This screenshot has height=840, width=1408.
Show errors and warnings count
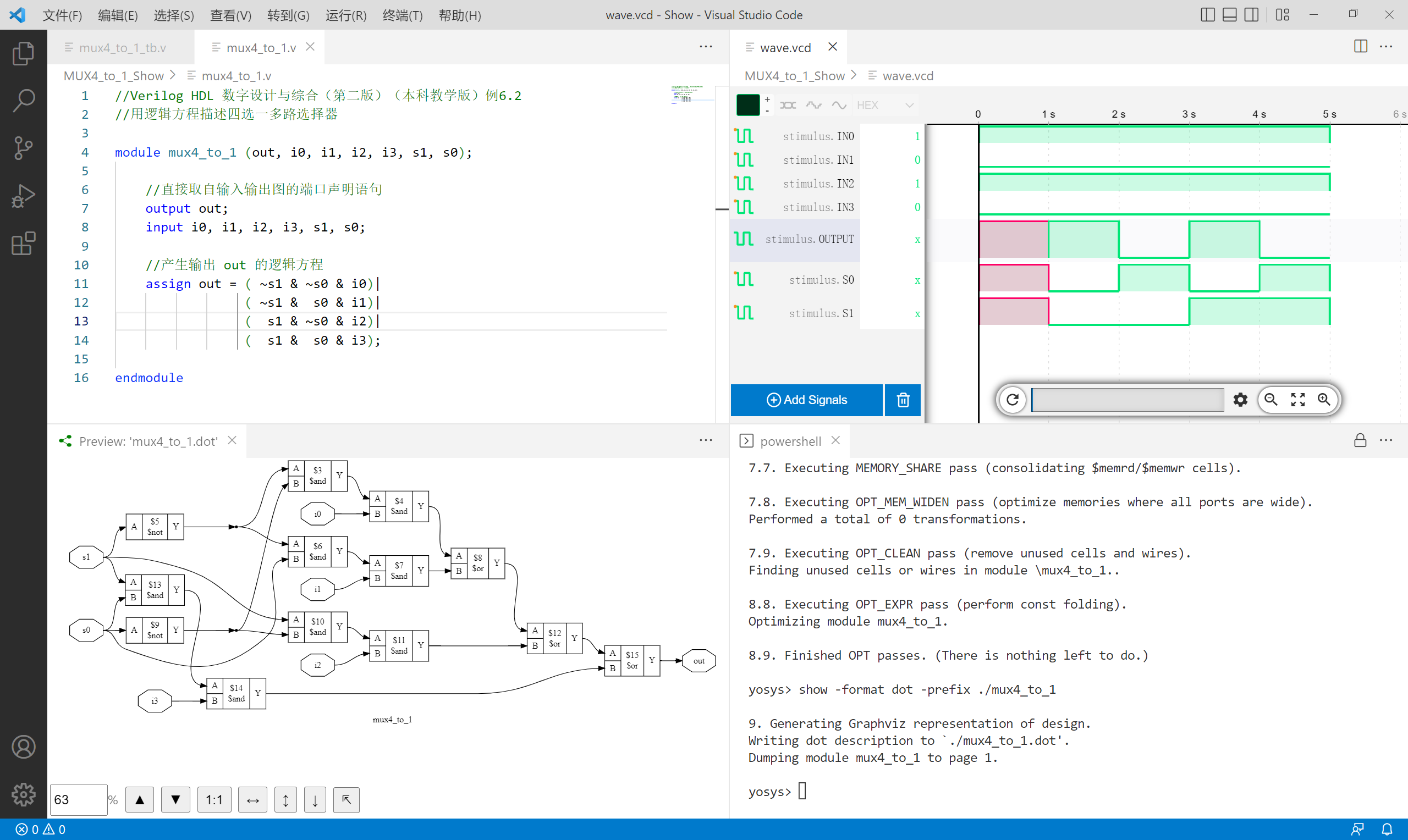[x=40, y=830]
